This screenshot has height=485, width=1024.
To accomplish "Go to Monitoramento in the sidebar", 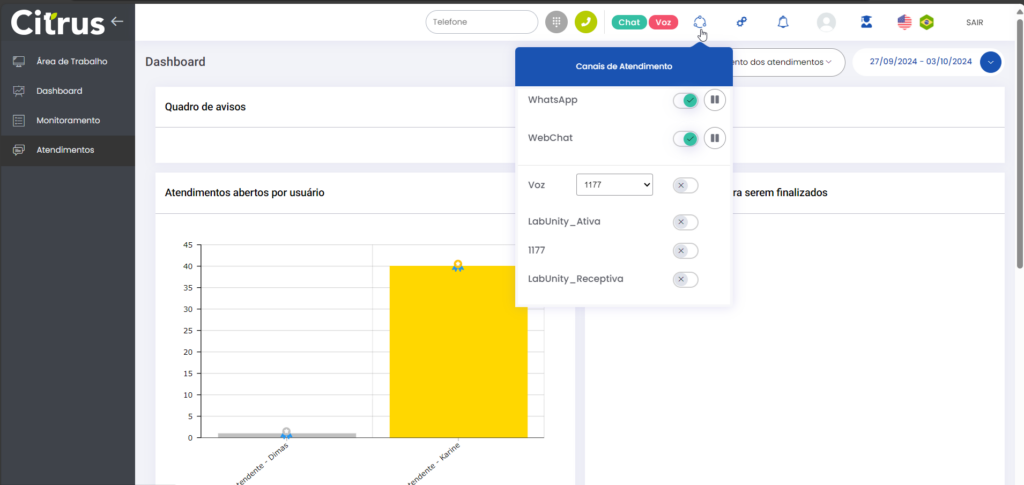I will click(x=68, y=120).
